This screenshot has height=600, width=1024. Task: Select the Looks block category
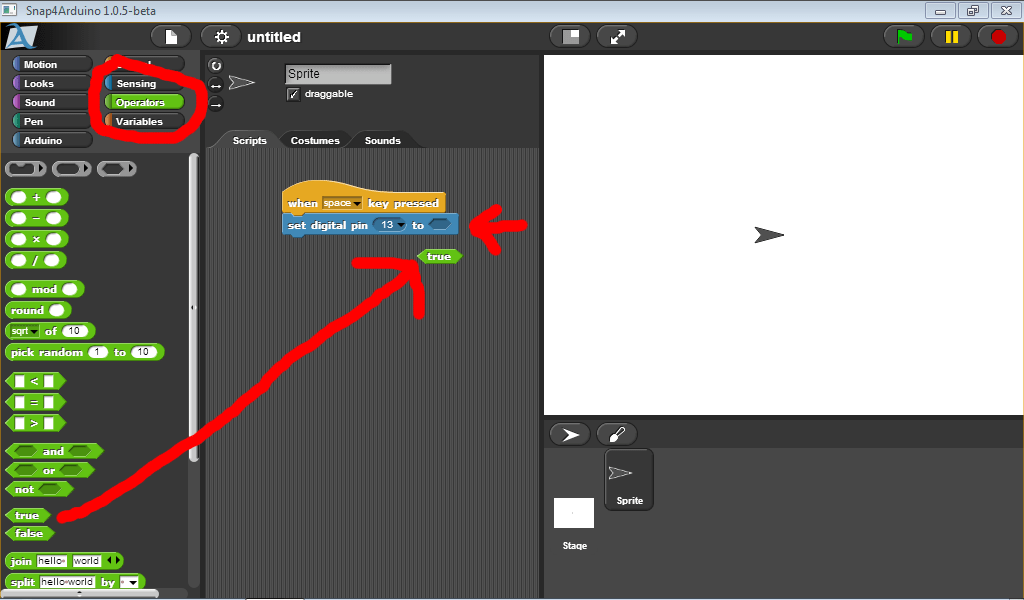pos(52,83)
